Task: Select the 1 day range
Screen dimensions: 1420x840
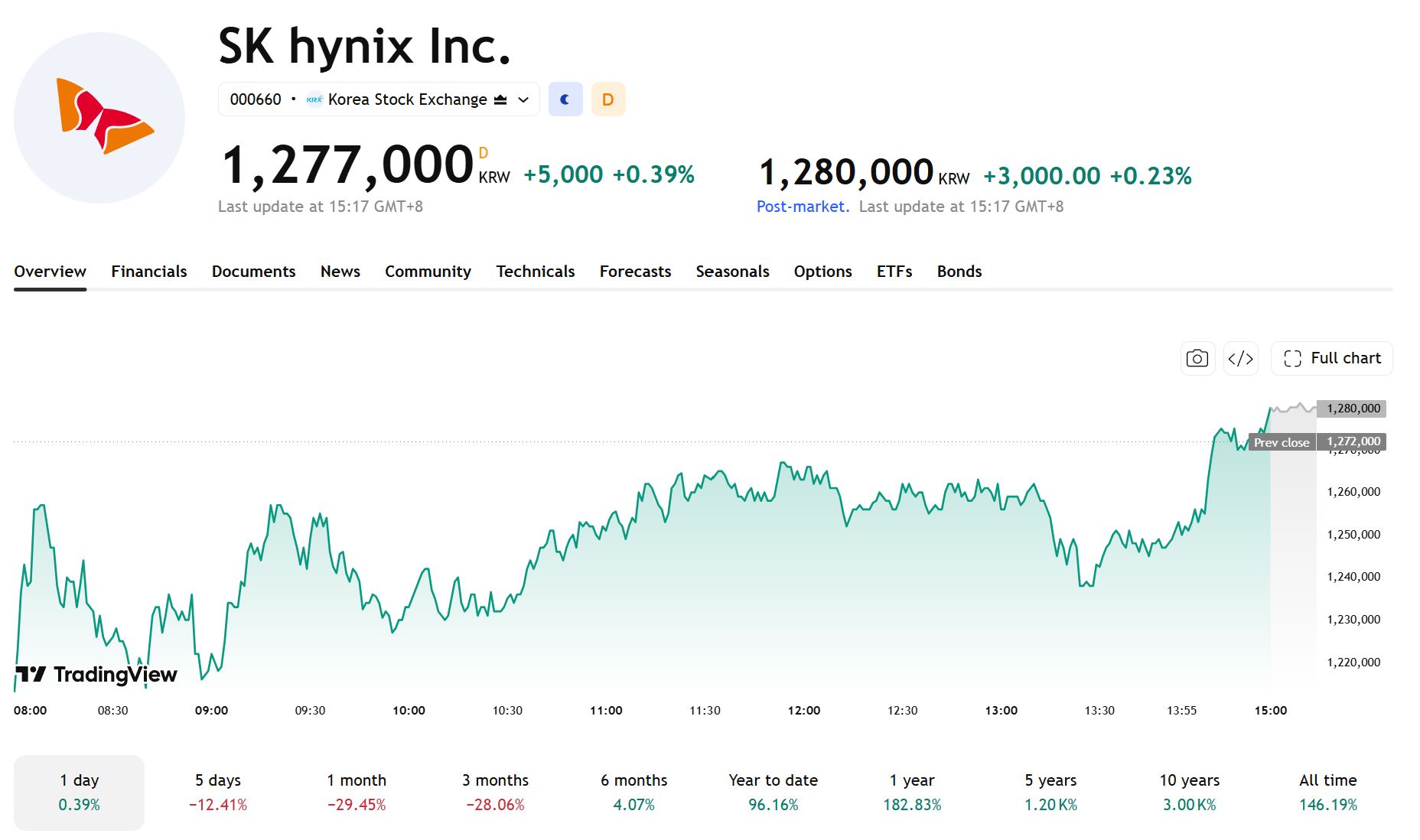Action: tap(79, 793)
